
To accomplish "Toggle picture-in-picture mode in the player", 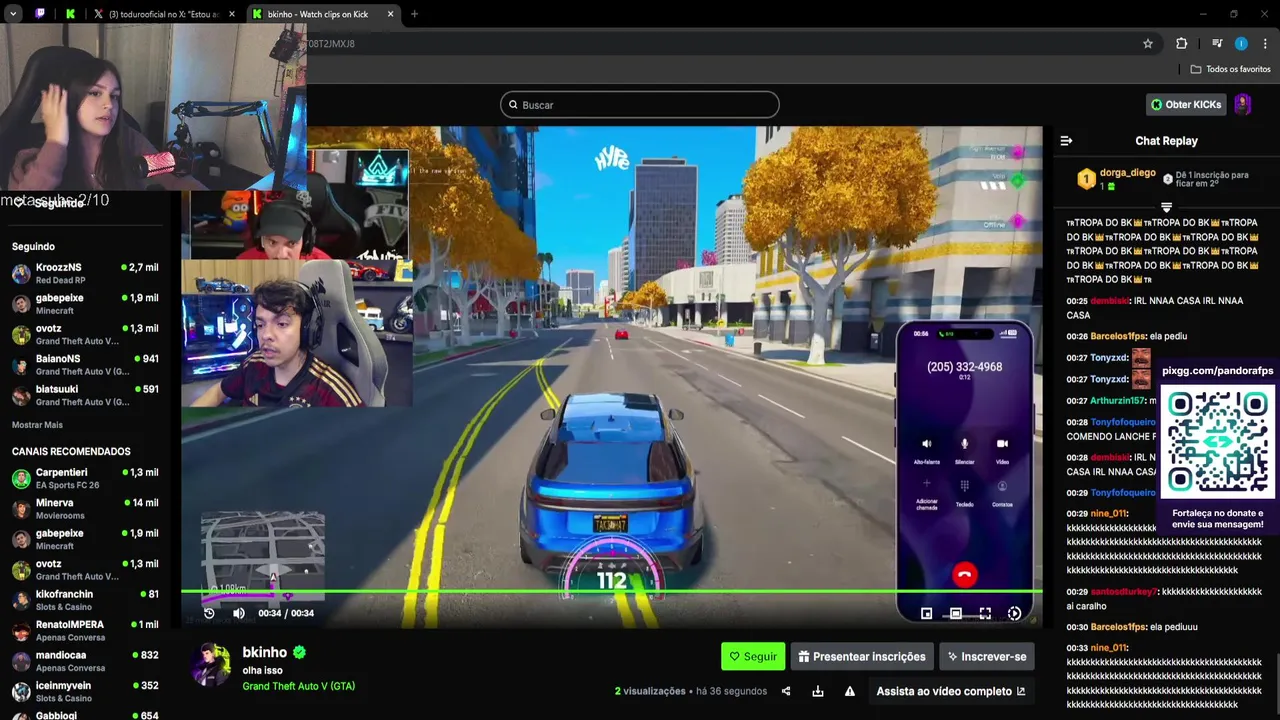I will pos(926,613).
